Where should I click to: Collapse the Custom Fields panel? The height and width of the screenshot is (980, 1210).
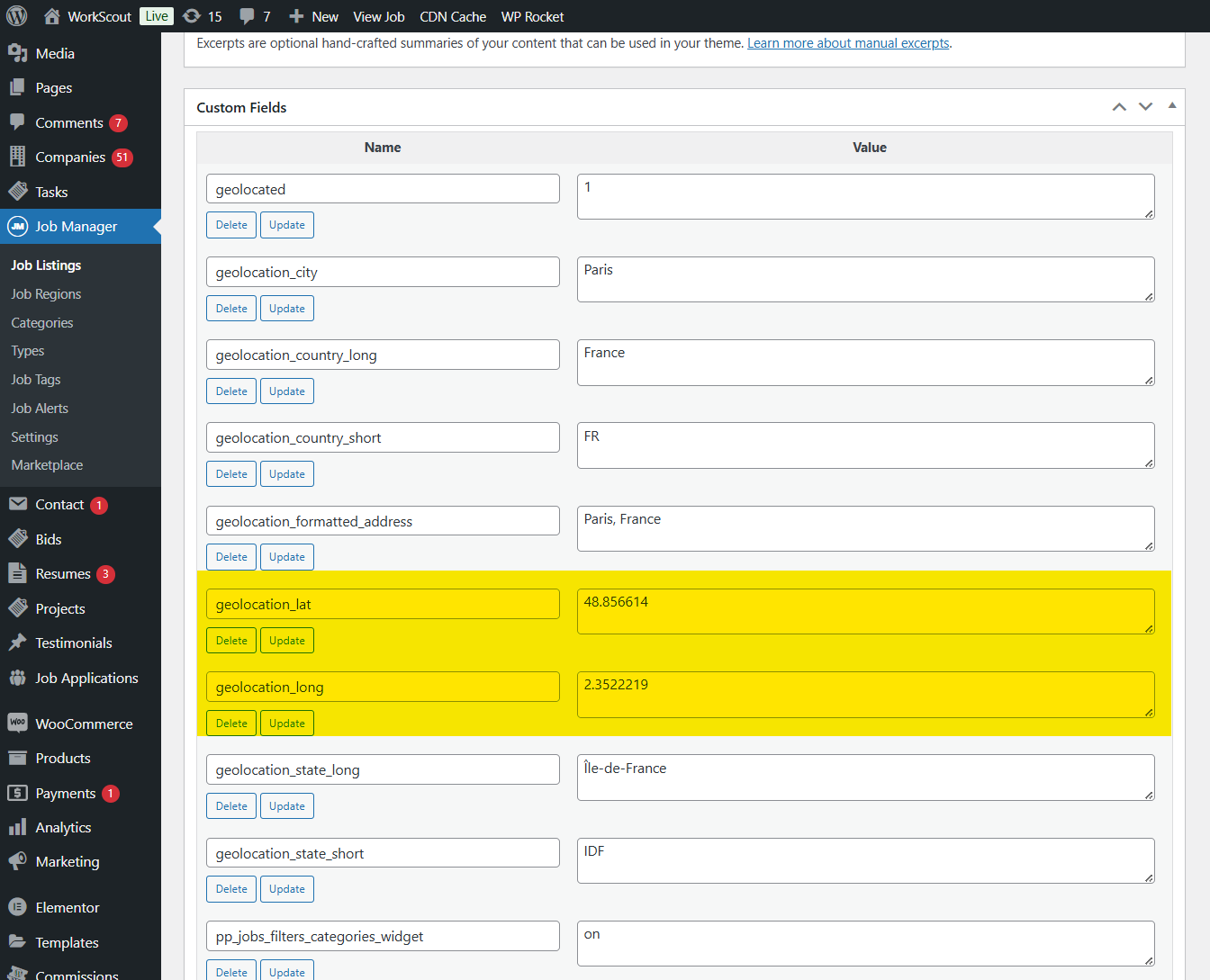[x=1172, y=106]
